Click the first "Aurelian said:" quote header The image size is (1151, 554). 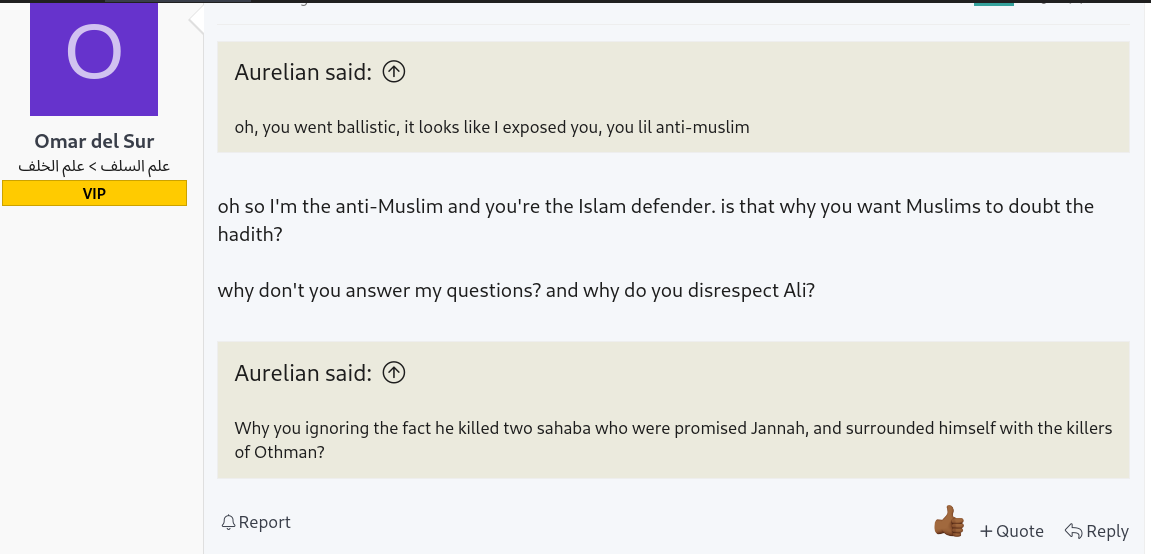[x=303, y=72]
